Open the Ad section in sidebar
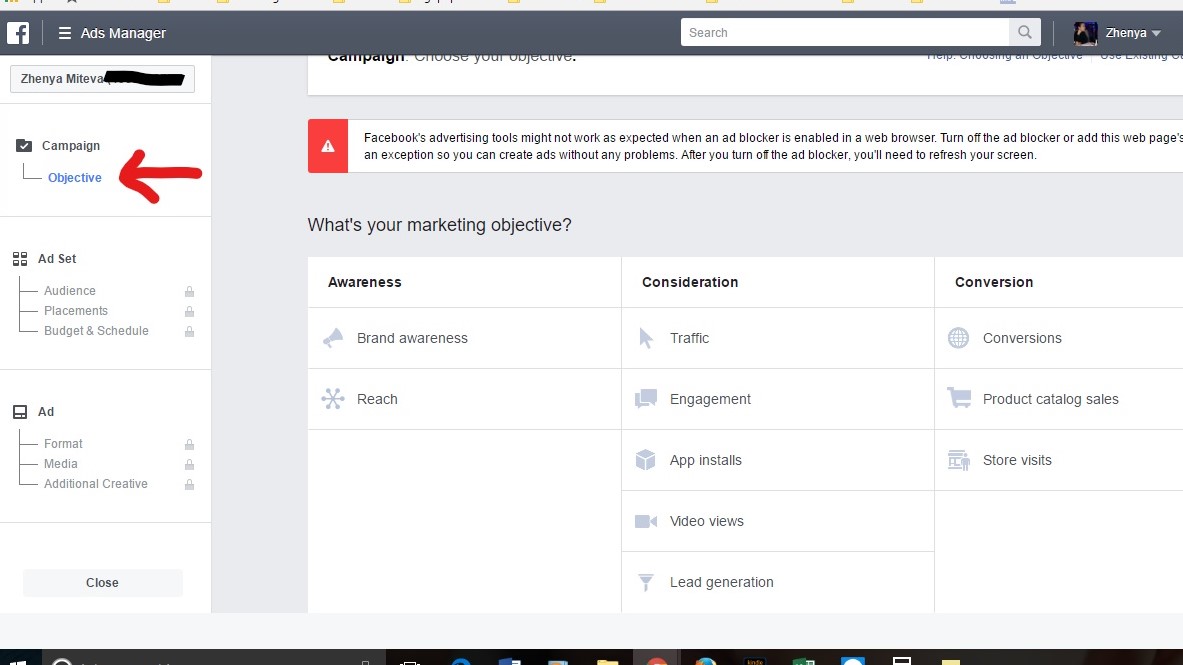The width and height of the screenshot is (1183, 665). pos(46,412)
